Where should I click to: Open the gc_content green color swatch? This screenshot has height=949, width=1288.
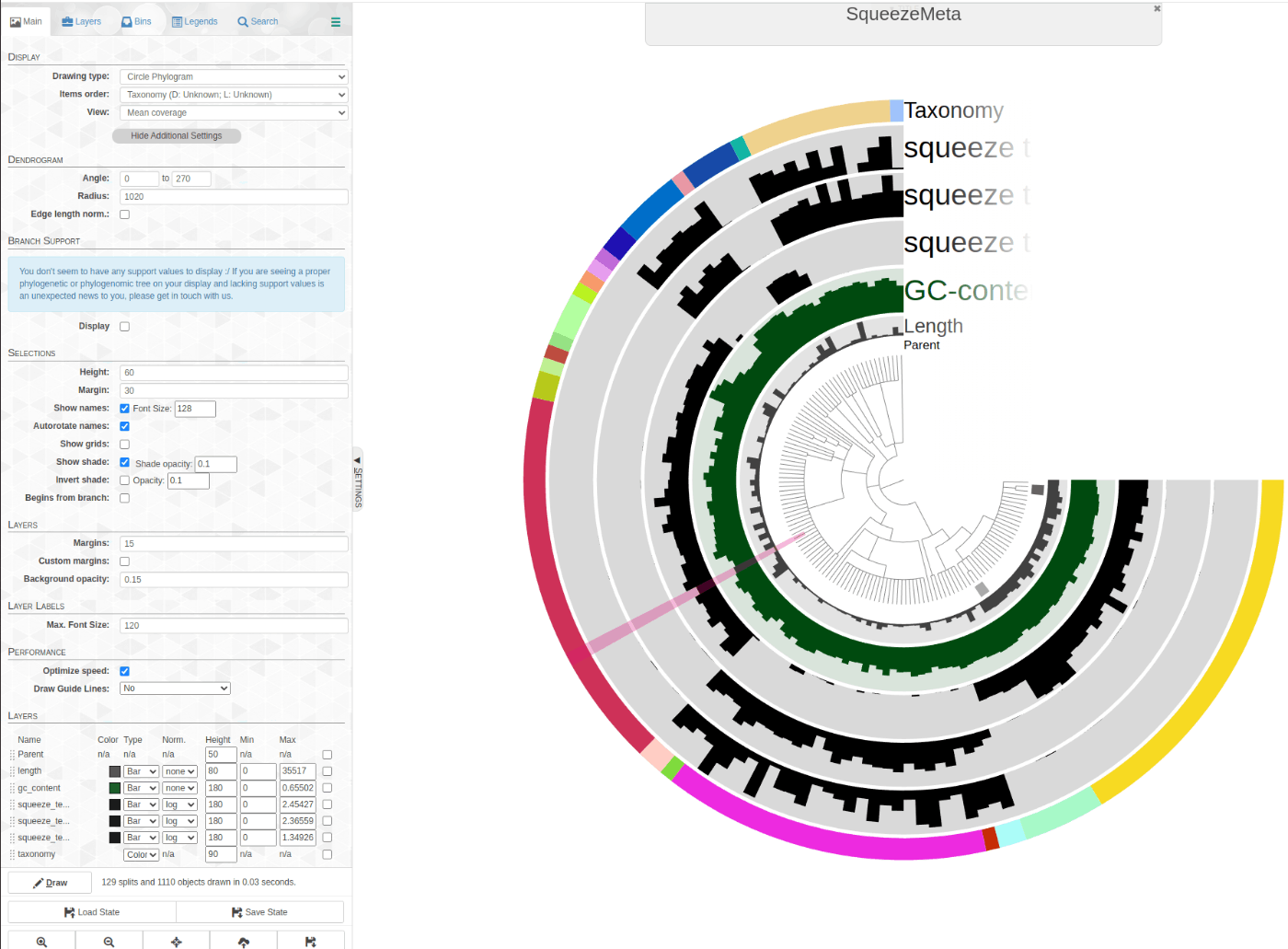(115, 788)
